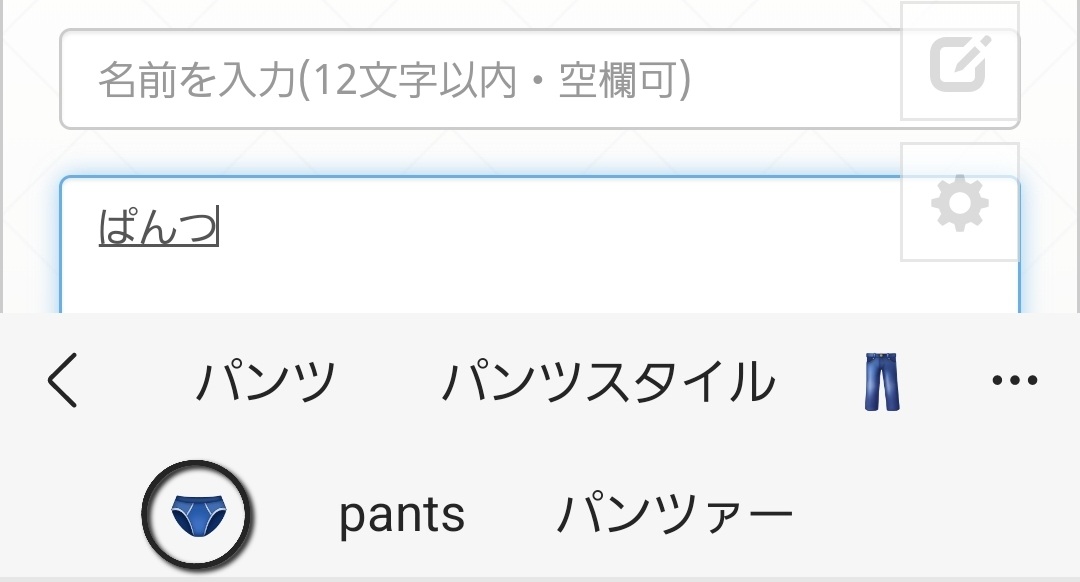This screenshot has height=582, width=1080.
Task: Pick the パンツスタイル suggestion
Action: tap(608, 382)
